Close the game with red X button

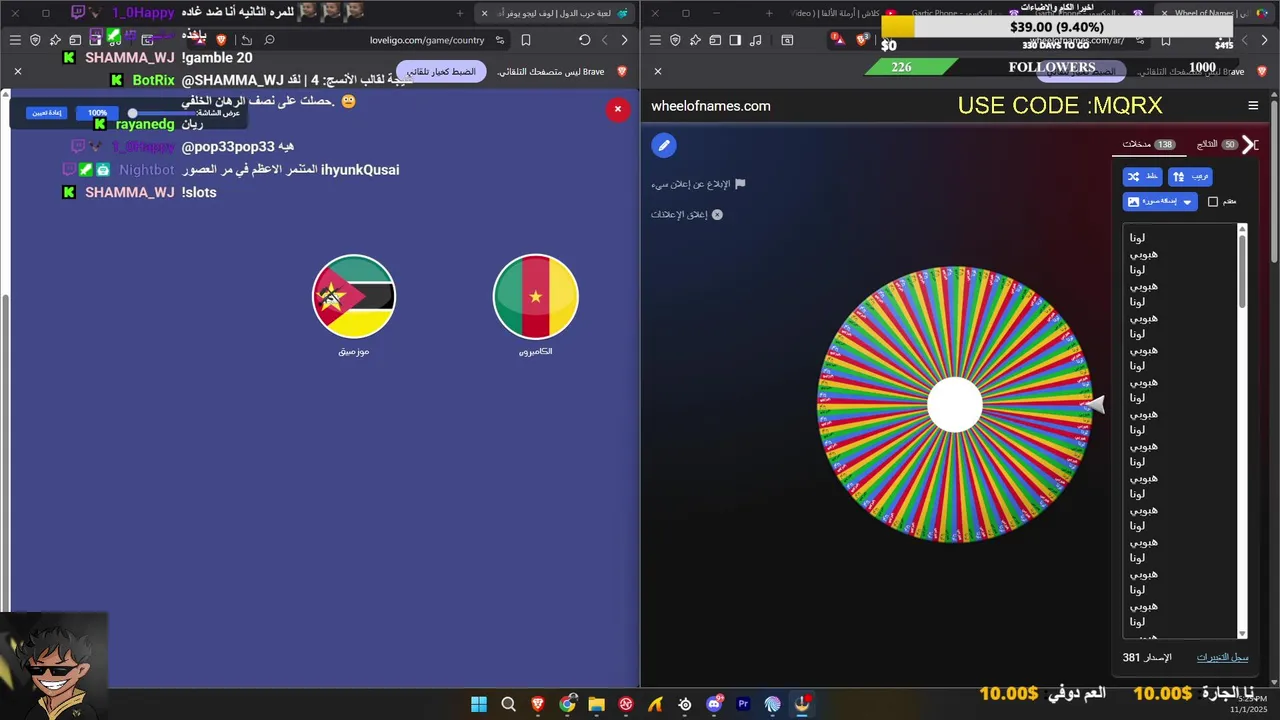click(x=618, y=109)
